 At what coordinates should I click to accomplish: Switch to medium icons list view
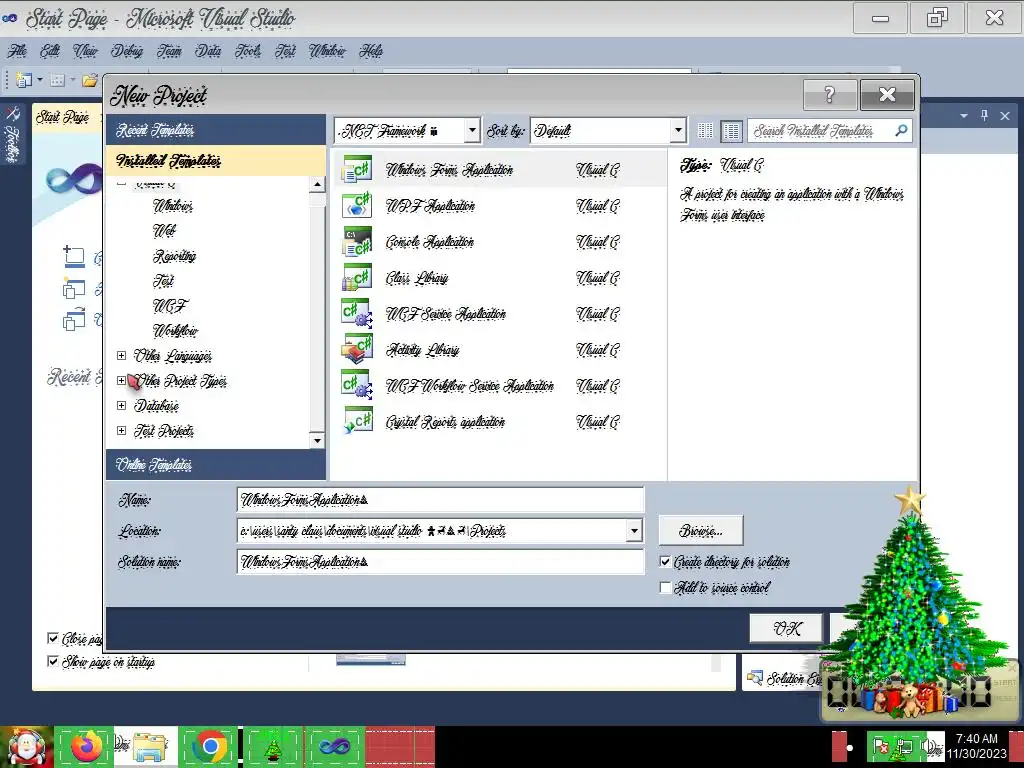click(x=731, y=131)
